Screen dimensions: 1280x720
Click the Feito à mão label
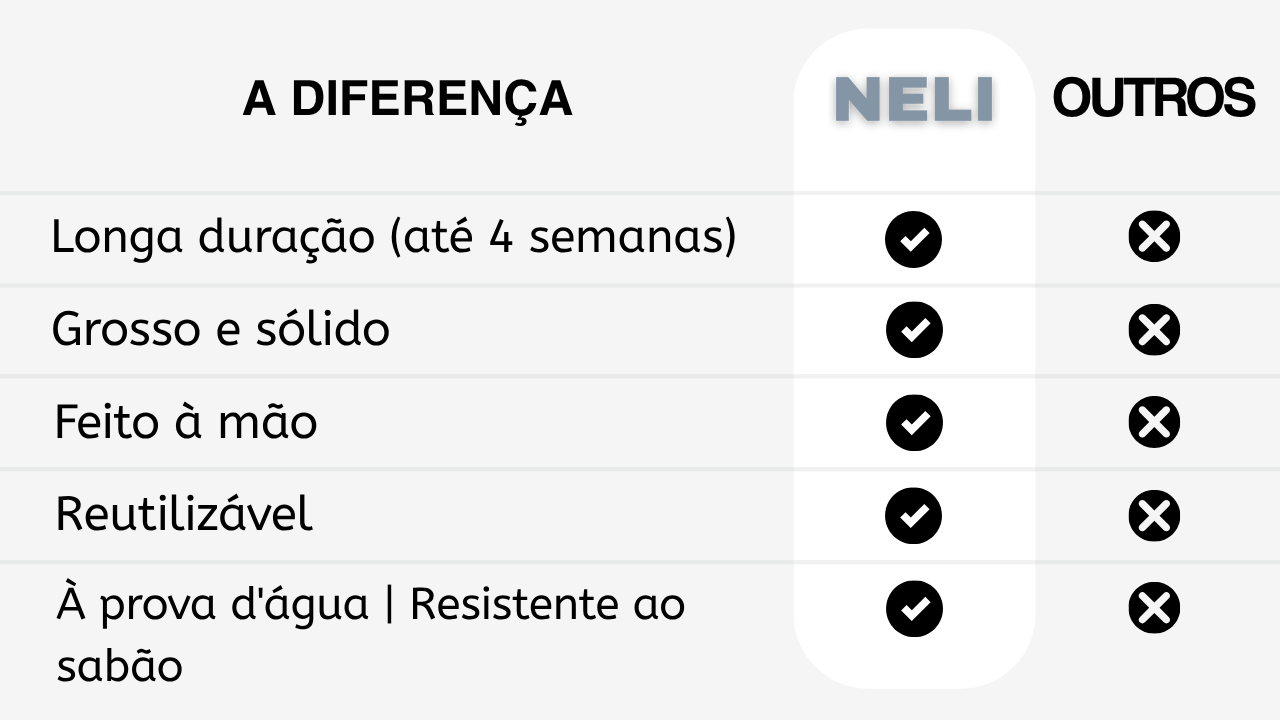186,421
